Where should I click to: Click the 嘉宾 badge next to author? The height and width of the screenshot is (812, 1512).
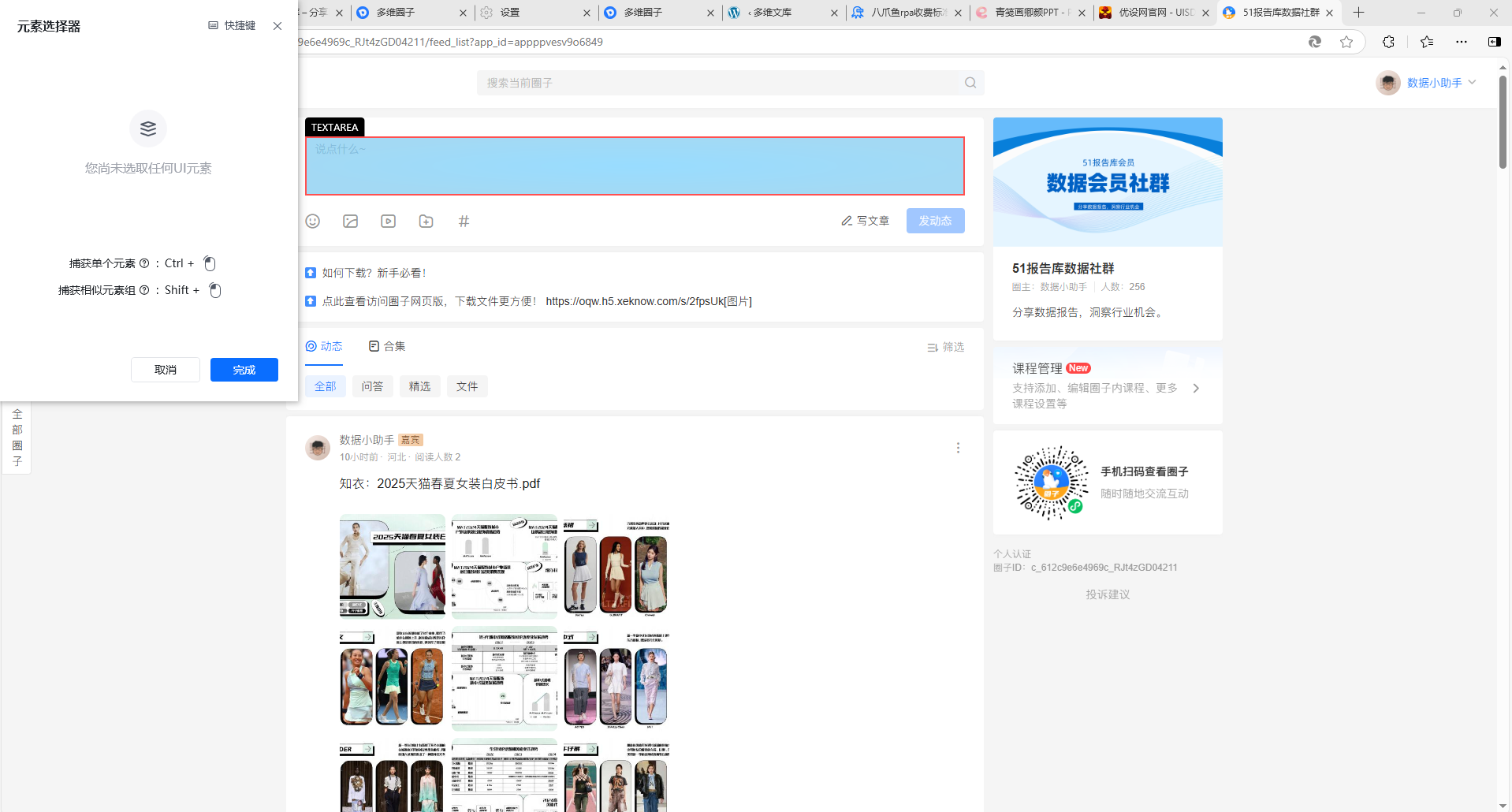click(x=411, y=440)
